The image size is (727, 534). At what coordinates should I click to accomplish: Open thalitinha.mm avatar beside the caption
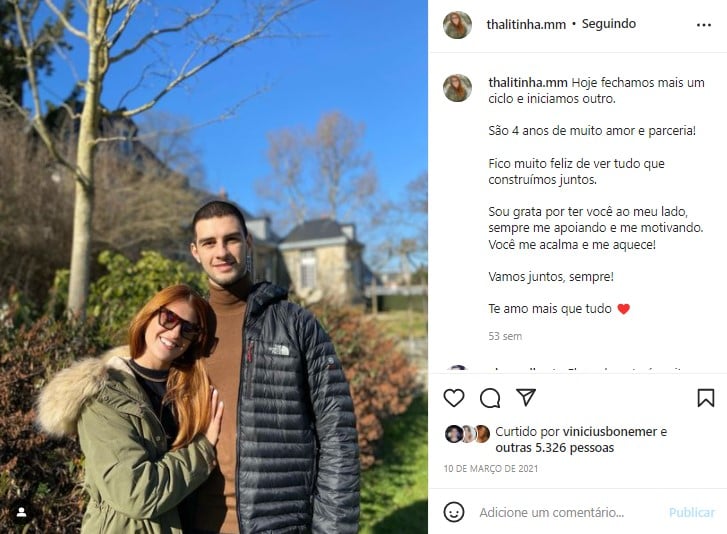click(x=457, y=88)
